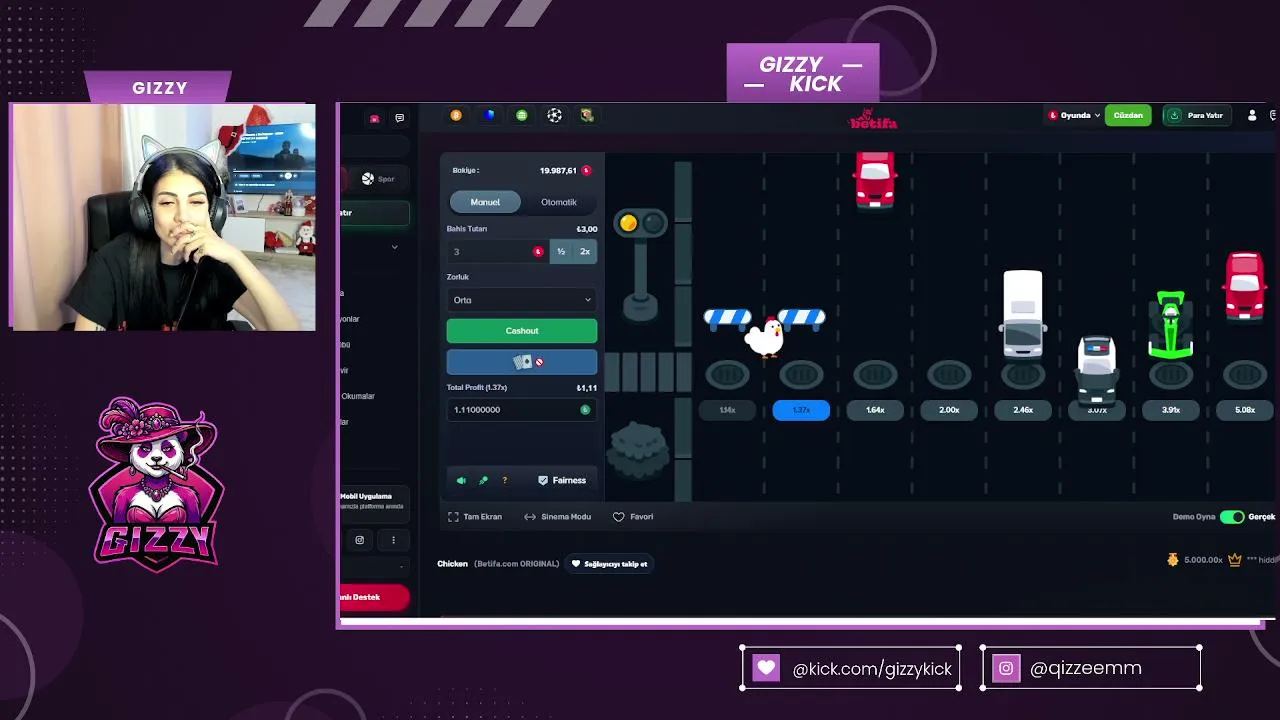Click the gold crown icon in bottom stats
This screenshot has height=720, width=1280.
coord(1235,560)
